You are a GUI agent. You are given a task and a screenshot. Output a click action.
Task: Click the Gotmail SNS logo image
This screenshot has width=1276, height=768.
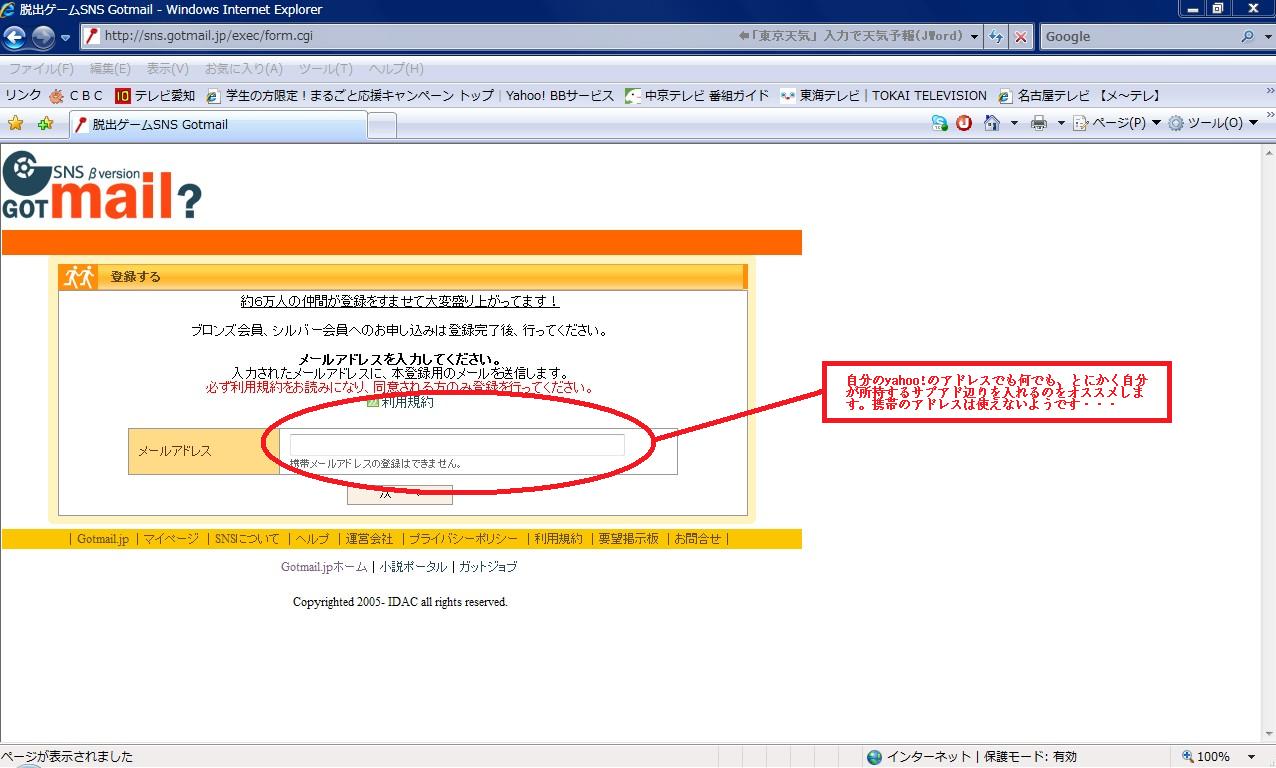pos(102,186)
